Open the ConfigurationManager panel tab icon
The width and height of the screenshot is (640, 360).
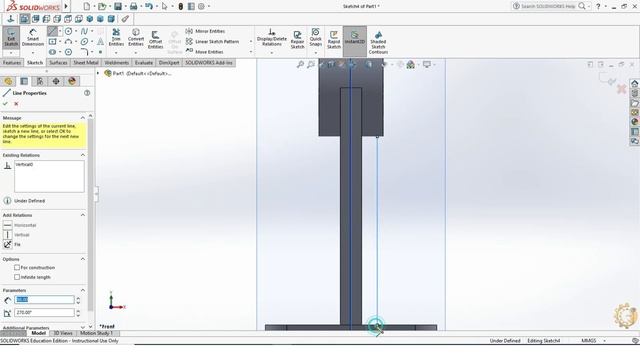(x=40, y=81)
